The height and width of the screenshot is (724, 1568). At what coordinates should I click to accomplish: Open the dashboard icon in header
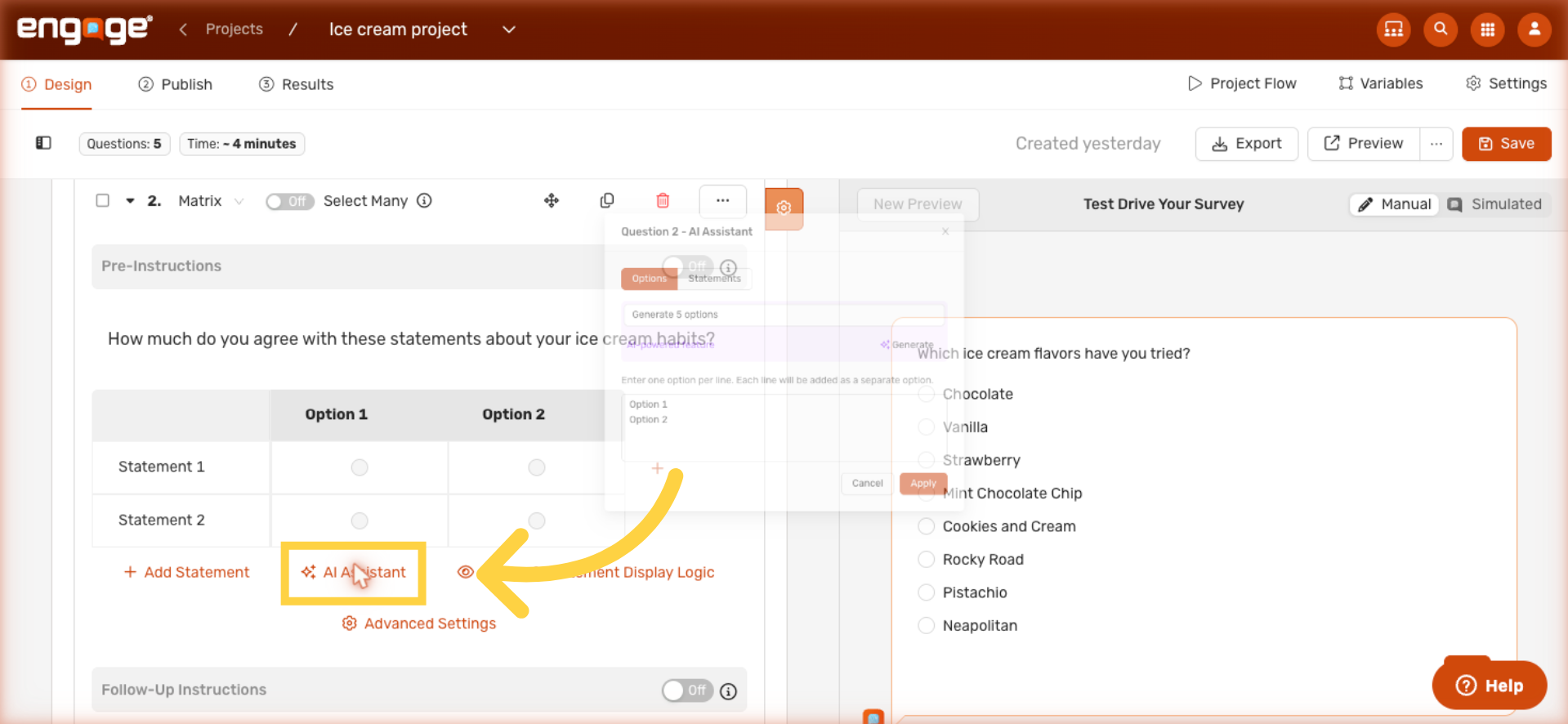(1393, 29)
